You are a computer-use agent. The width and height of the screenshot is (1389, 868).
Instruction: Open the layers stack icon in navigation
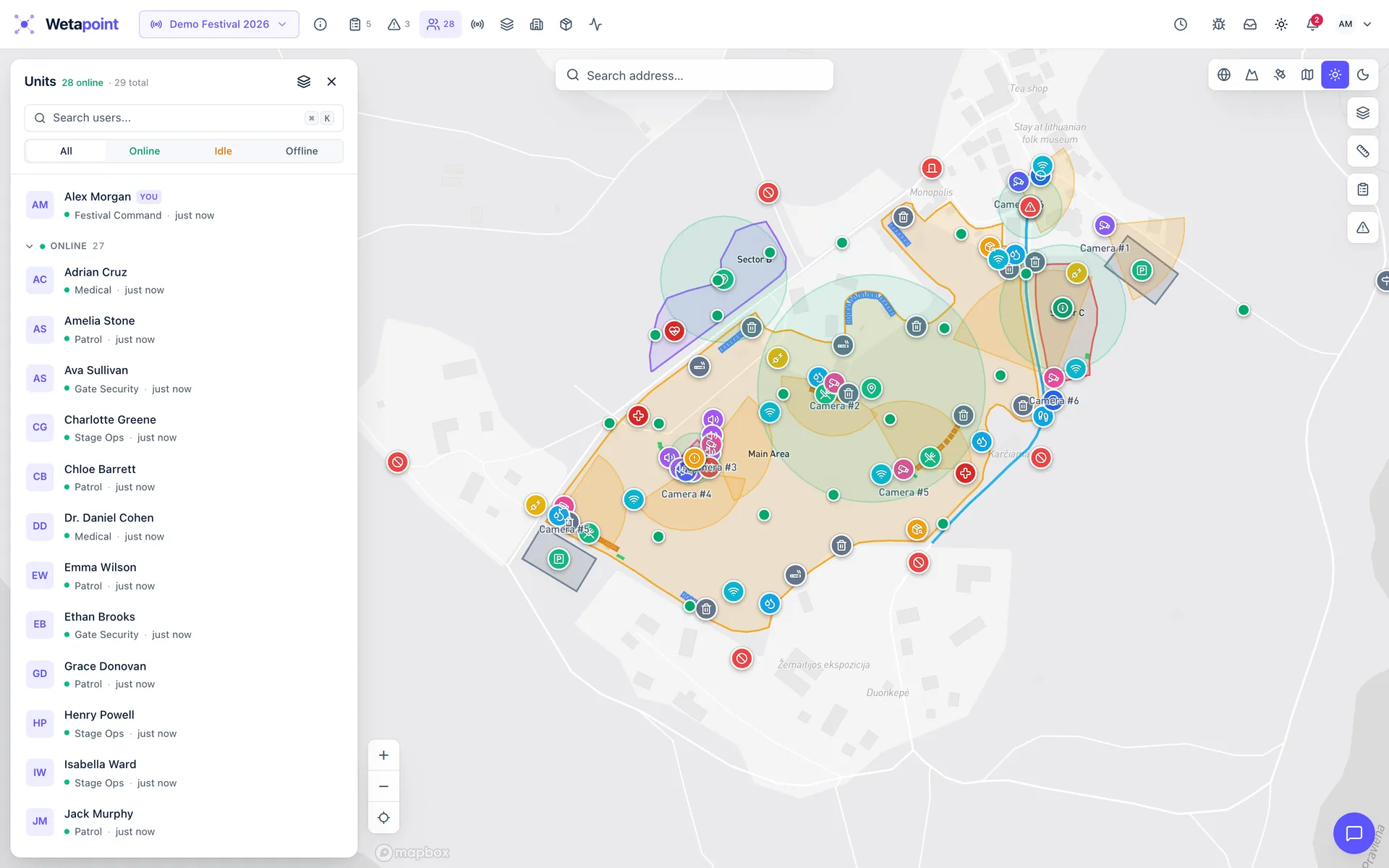(507, 24)
